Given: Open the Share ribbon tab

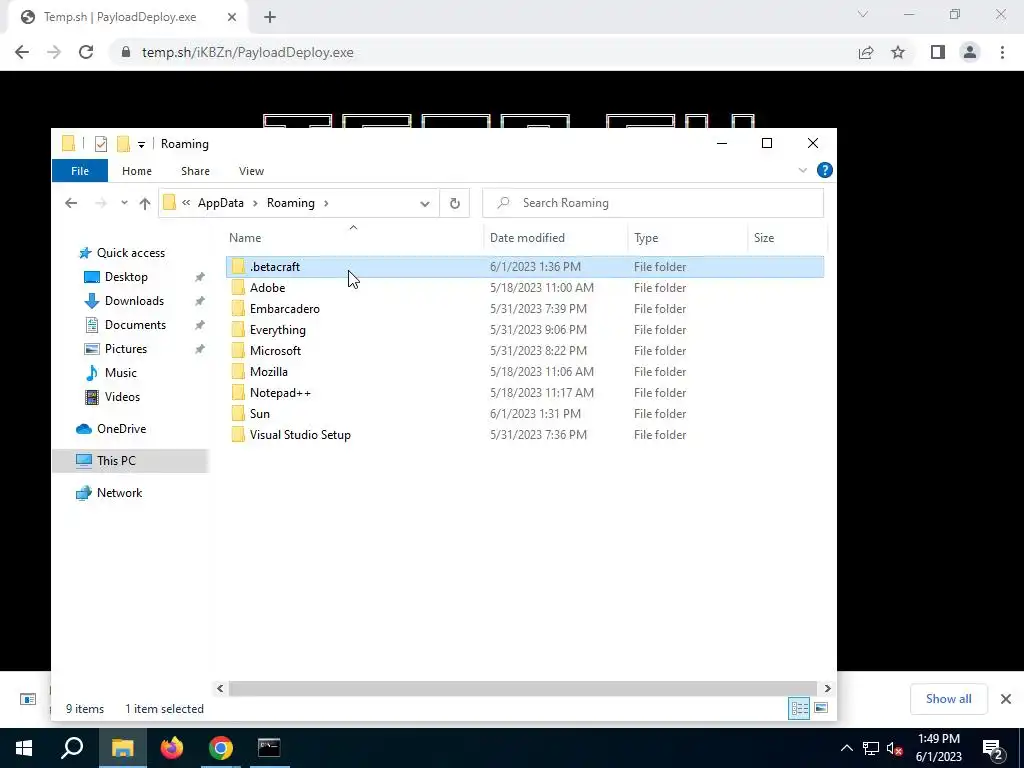Looking at the screenshot, I should click(195, 170).
